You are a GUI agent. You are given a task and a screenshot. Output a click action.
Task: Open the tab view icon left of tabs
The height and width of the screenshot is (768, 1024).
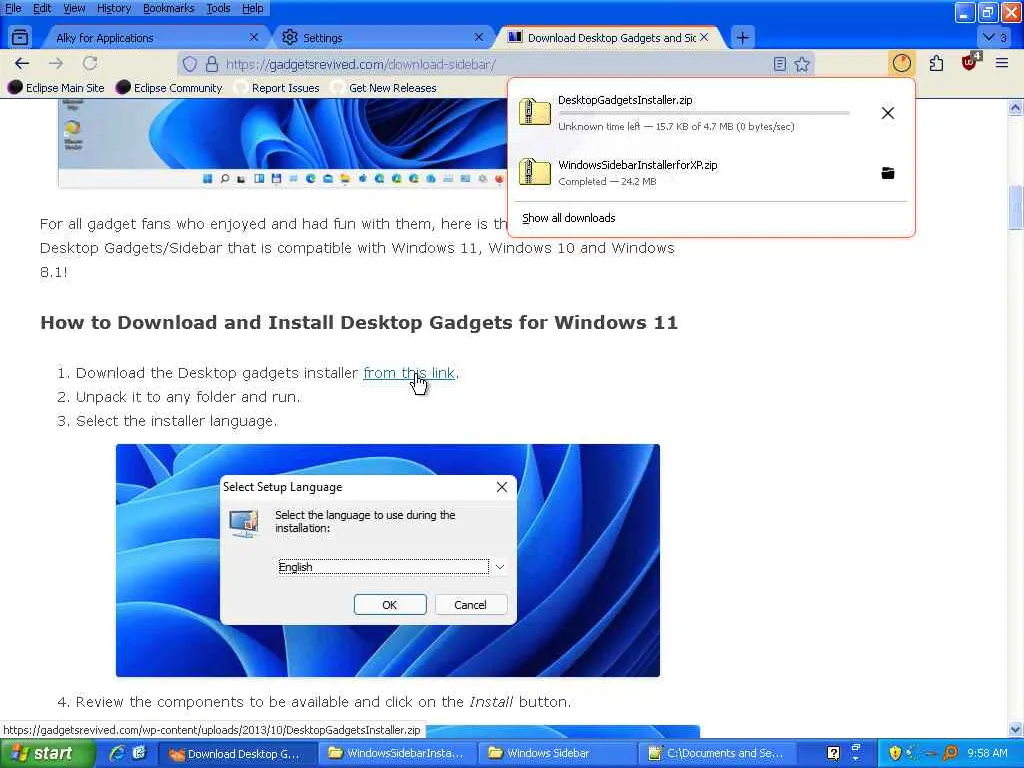[x=20, y=37]
